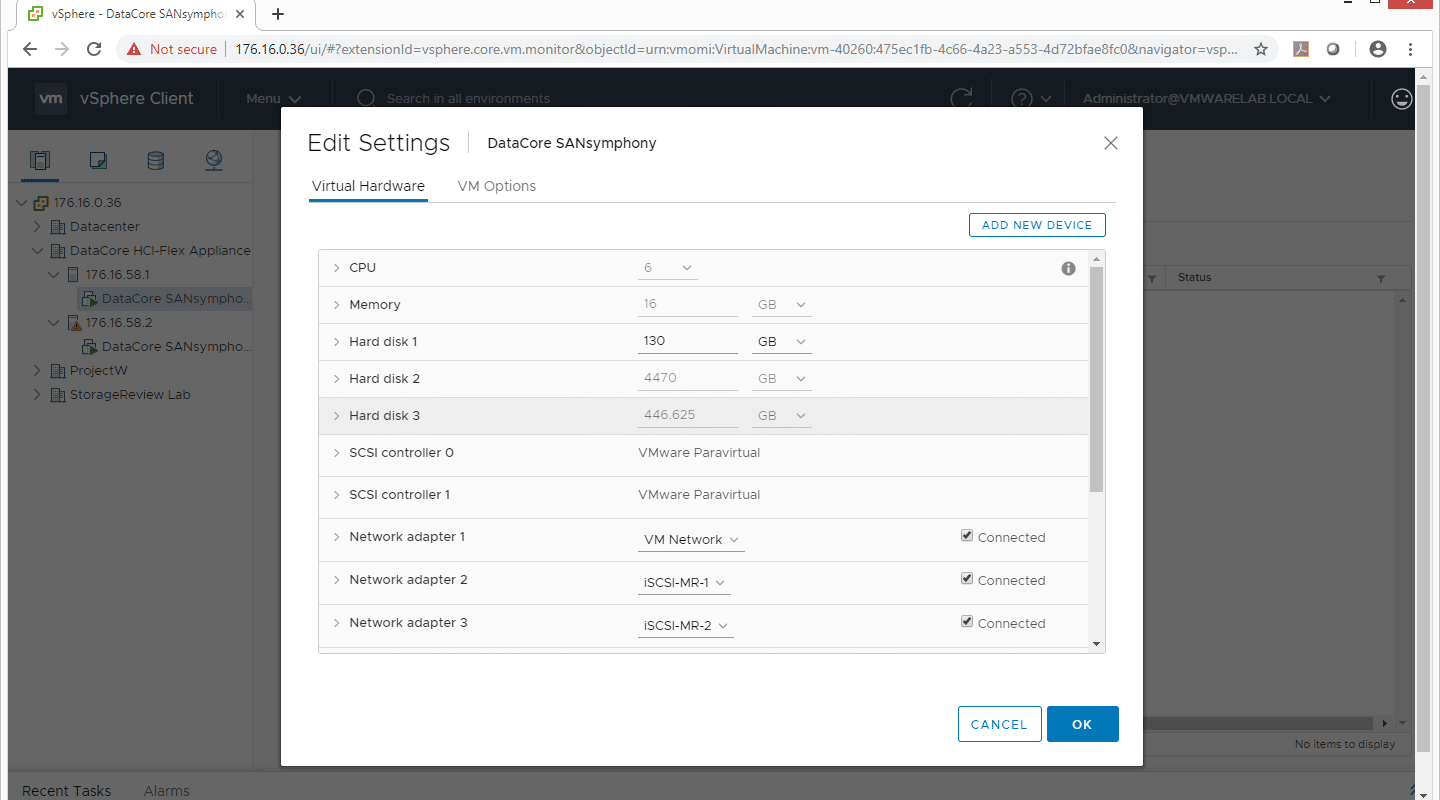Expand CPU hardware settings

click(x=337, y=268)
